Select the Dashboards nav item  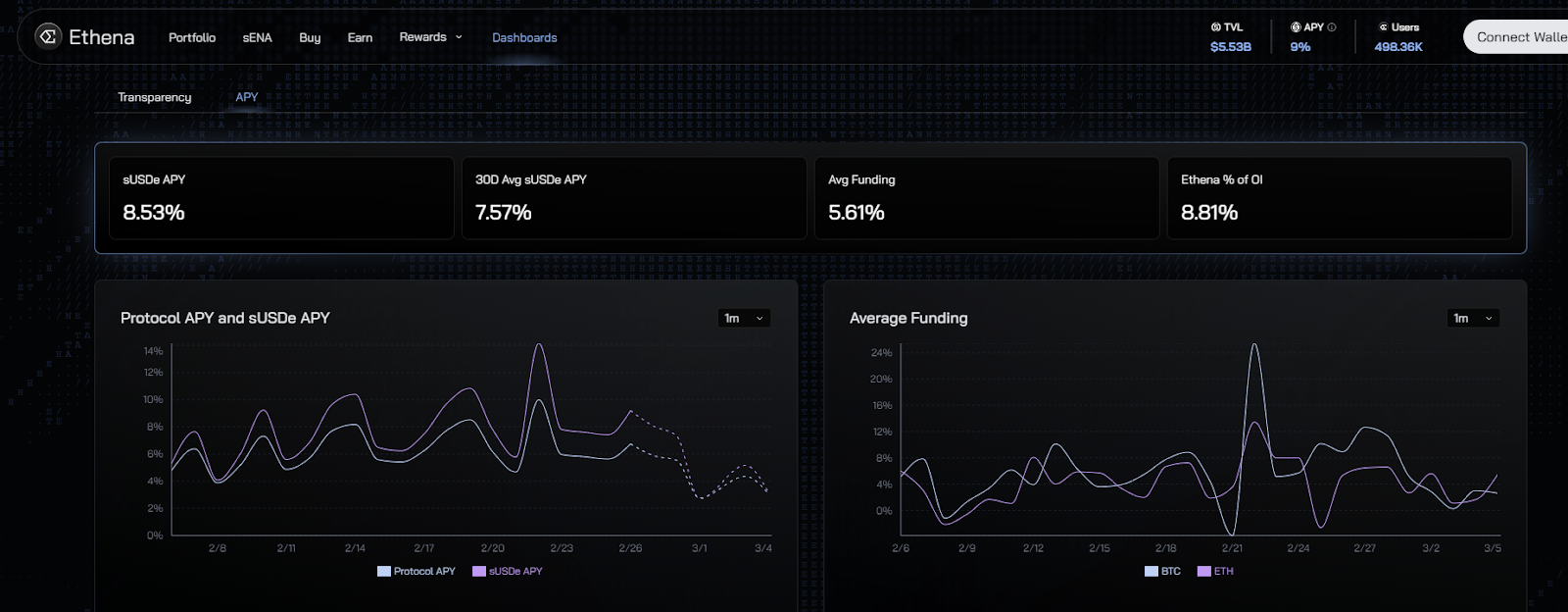point(524,37)
